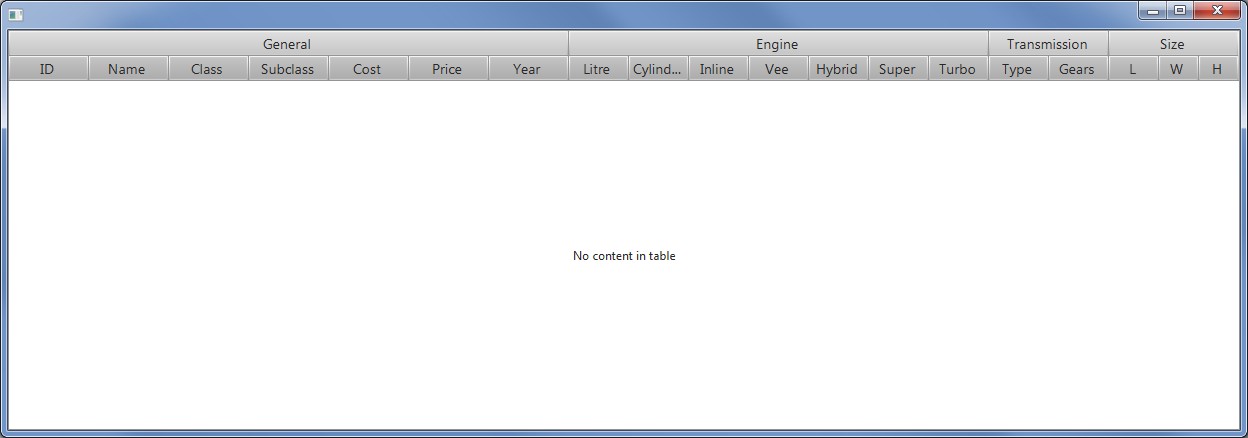Click the Price column header
This screenshot has width=1248, height=438.
447,69
